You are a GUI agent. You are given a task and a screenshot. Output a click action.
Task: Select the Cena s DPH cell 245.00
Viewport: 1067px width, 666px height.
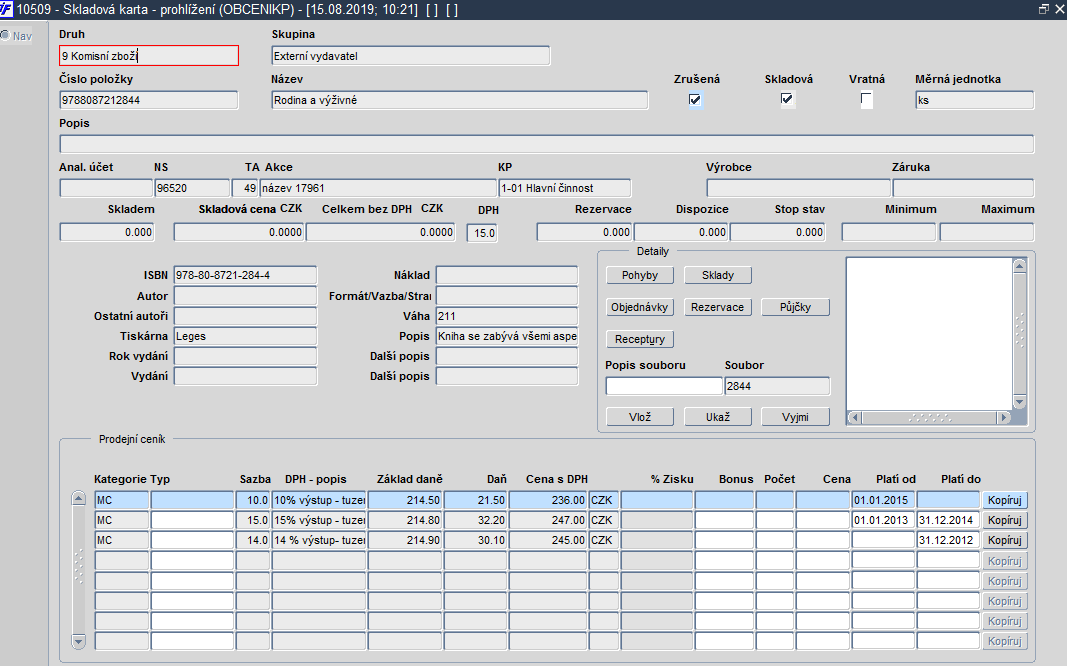[x=548, y=540]
